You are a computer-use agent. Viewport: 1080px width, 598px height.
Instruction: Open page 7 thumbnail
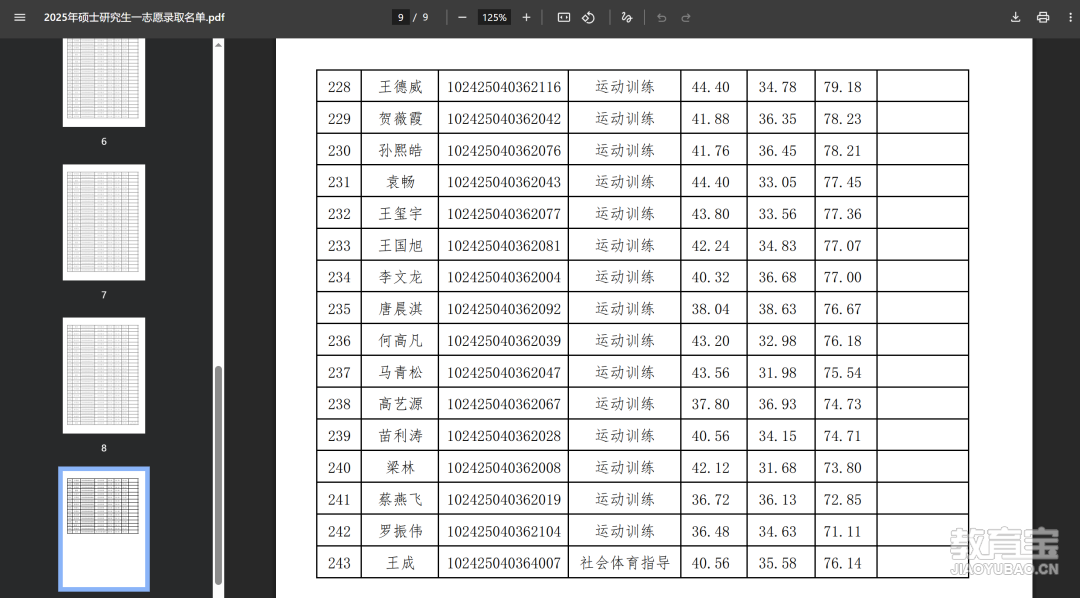point(104,223)
